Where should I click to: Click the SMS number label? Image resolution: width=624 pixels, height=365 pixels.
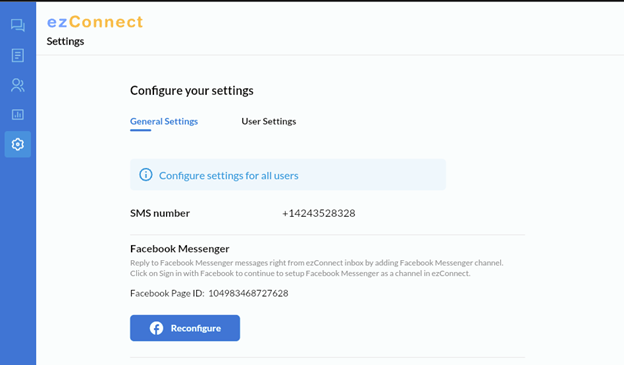pyautogui.click(x=160, y=213)
